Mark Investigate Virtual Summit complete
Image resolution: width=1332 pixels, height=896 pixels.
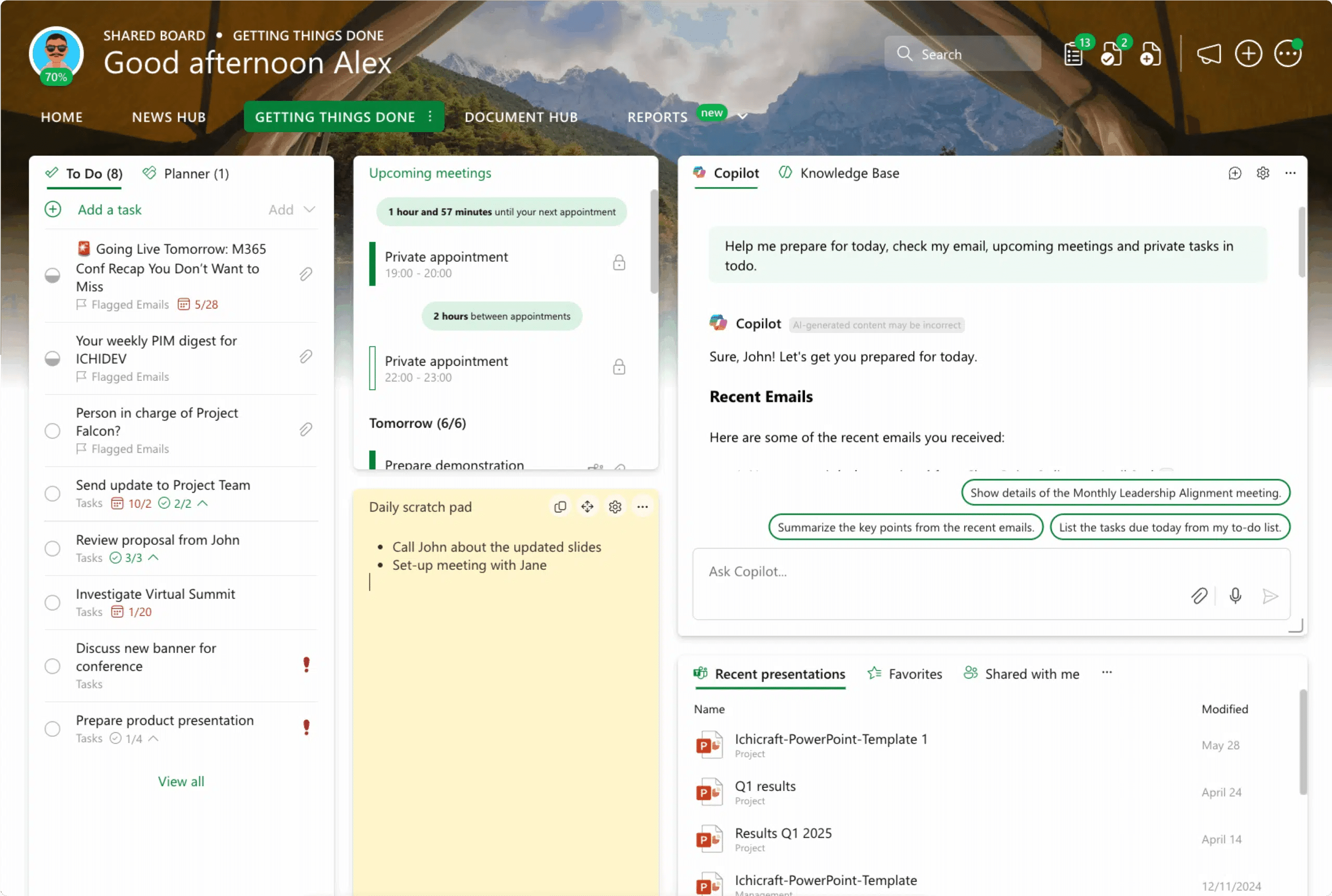tap(53, 603)
